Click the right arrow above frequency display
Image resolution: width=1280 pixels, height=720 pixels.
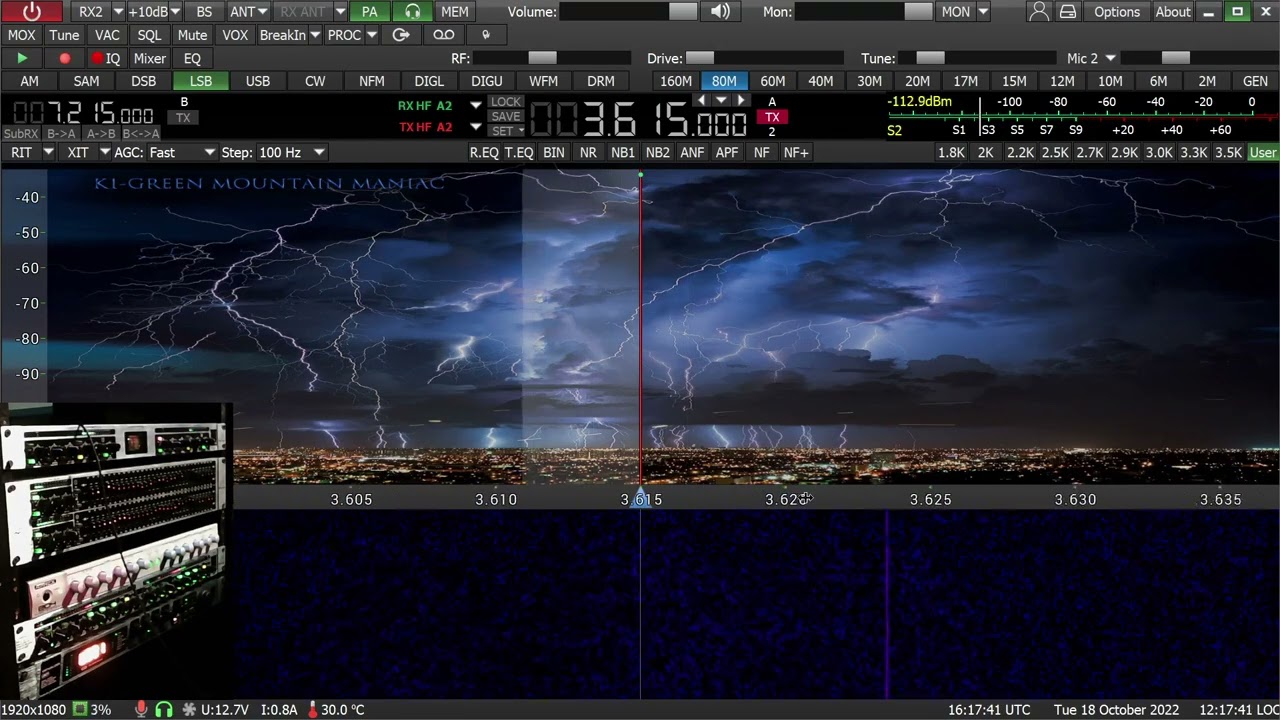click(740, 100)
